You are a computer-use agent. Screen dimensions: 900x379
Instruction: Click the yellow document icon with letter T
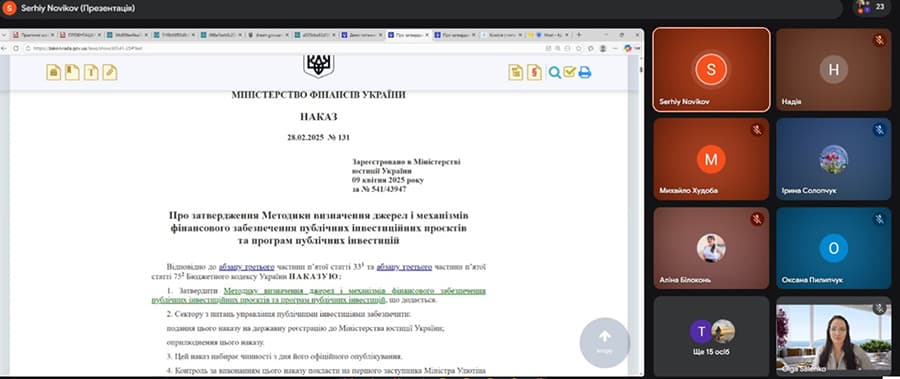91,72
